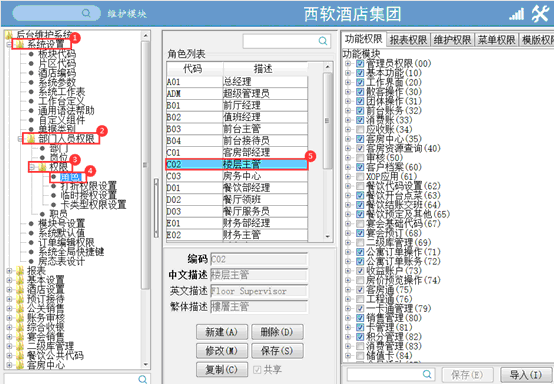Check the 审核(50) checkbox

point(360,158)
